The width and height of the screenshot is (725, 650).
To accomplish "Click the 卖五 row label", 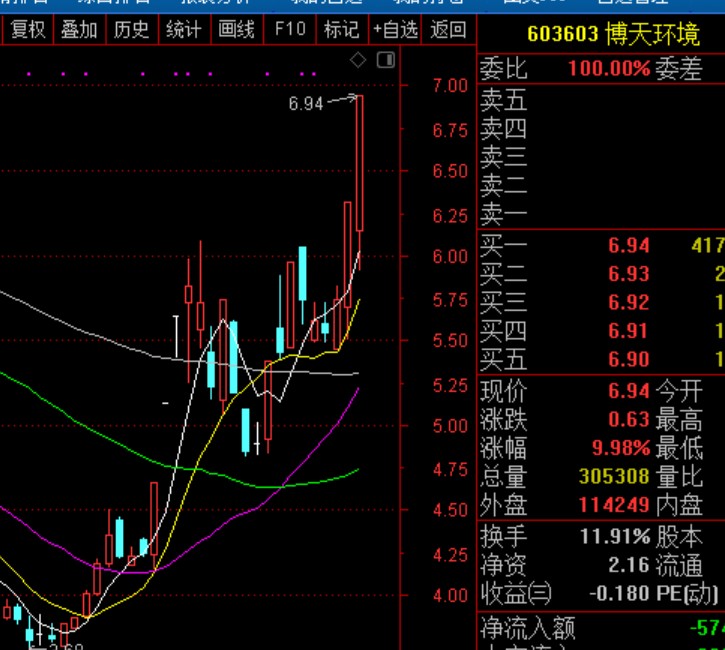I will 504,100.
